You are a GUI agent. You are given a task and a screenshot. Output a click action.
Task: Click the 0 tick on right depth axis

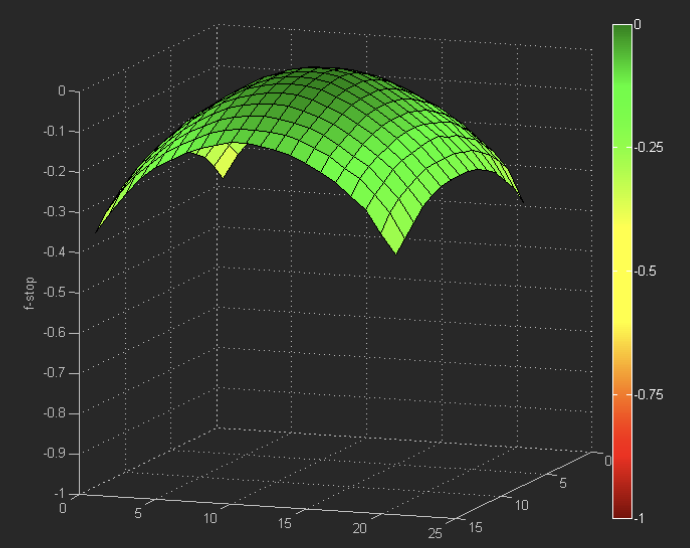coord(608,461)
